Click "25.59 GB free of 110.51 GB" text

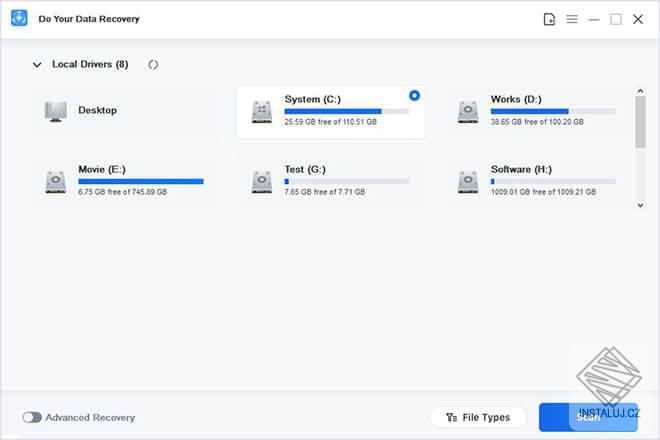(x=330, y=122)
